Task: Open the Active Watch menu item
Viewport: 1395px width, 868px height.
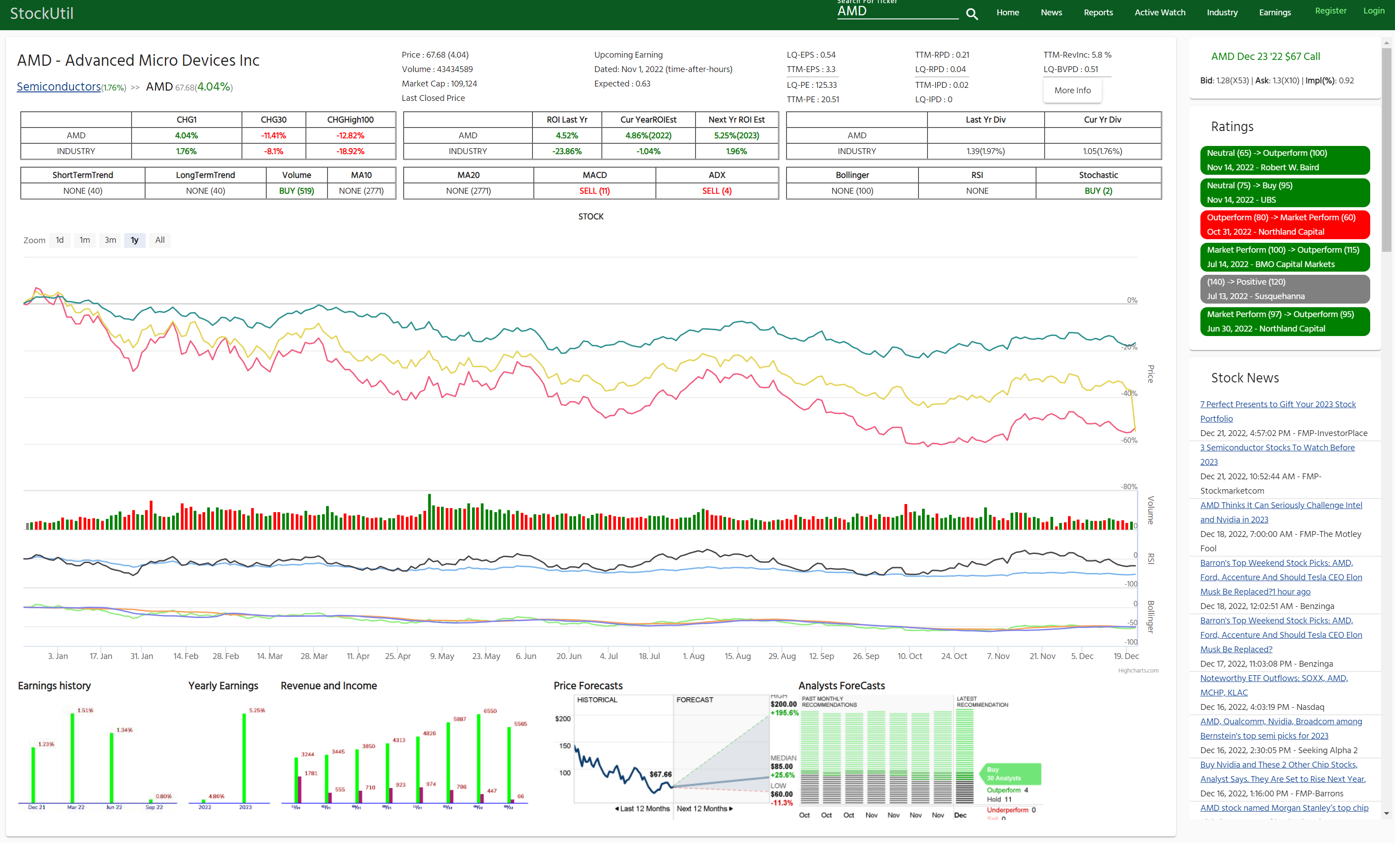Action: pos(1159,13)
